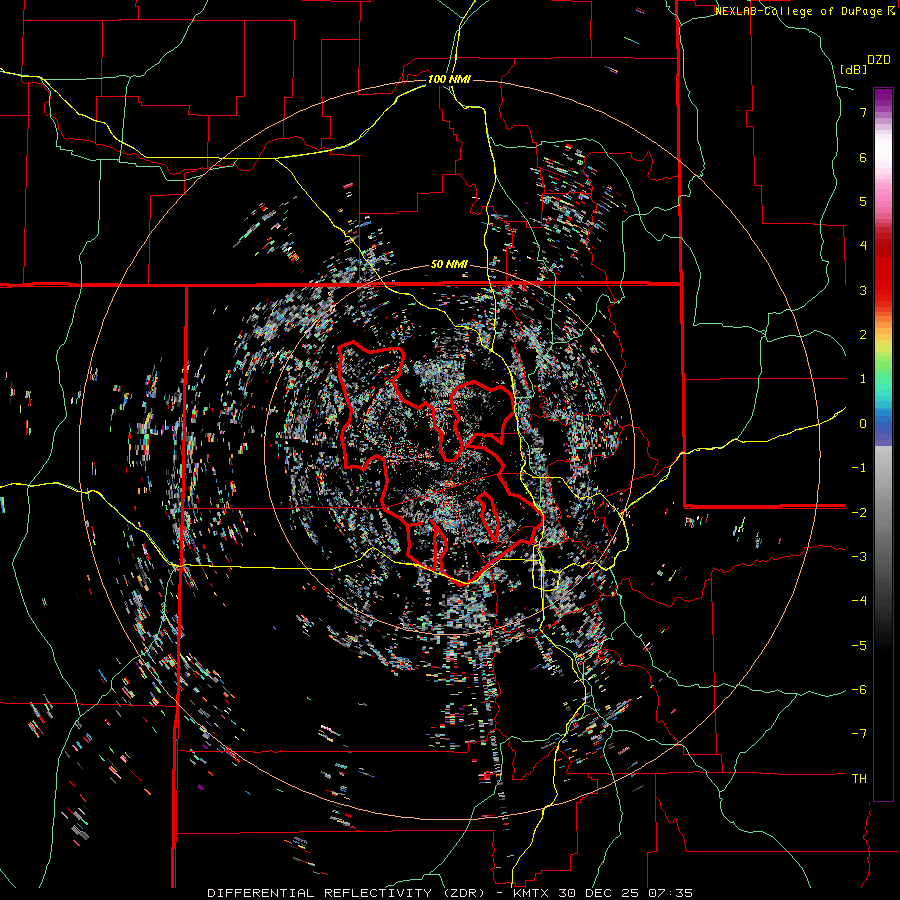Image resolution: width=900 pixels, height=900 pixels.
Task: Click the 3 value on the color scale
Action: pyautogui.click(x=863, y=290)
